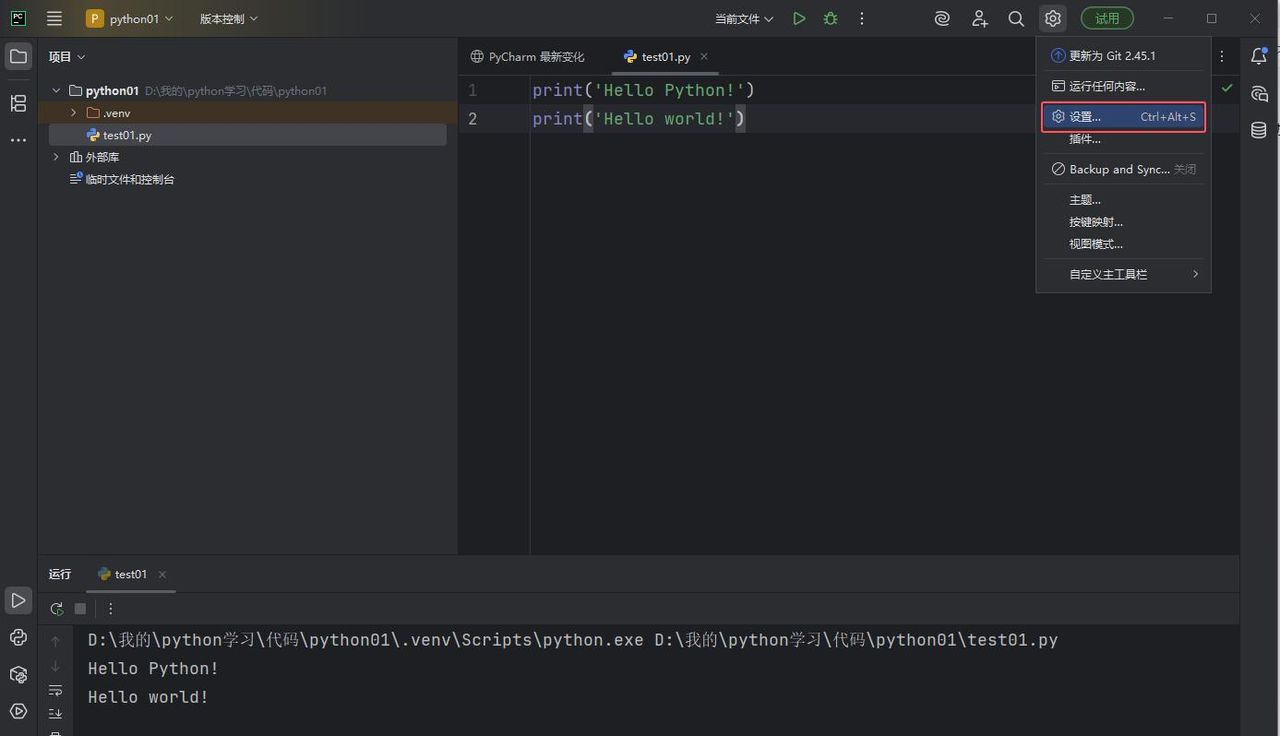Open the Notifications bell icon
This screenshot has height=736, width=1280.
click(1259, 56)
